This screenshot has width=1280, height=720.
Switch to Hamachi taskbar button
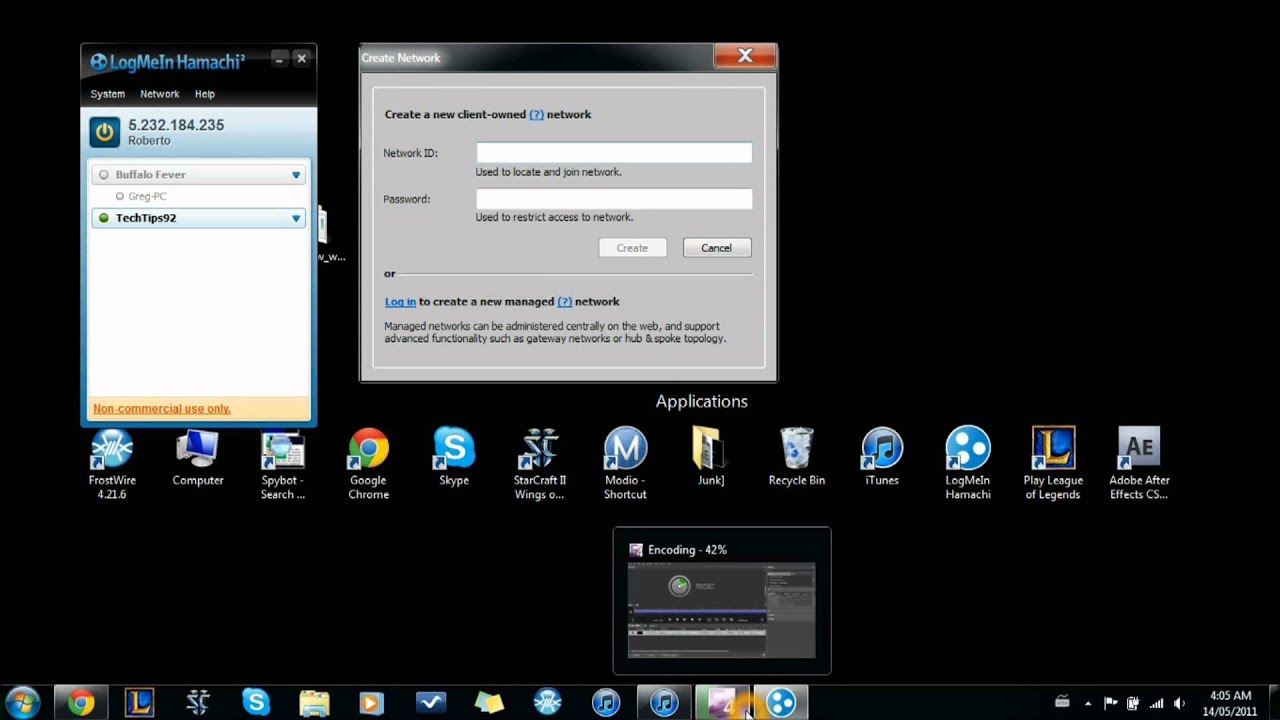781,703
